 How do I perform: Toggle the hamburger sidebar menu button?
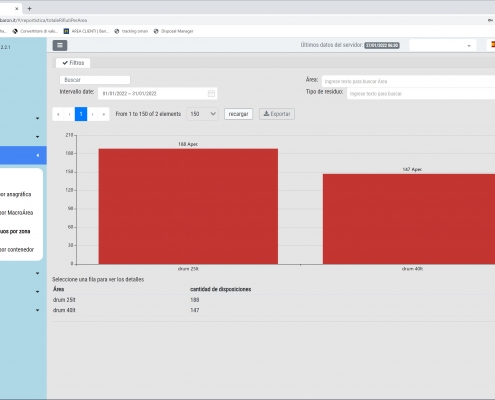(x=60, y=45)
